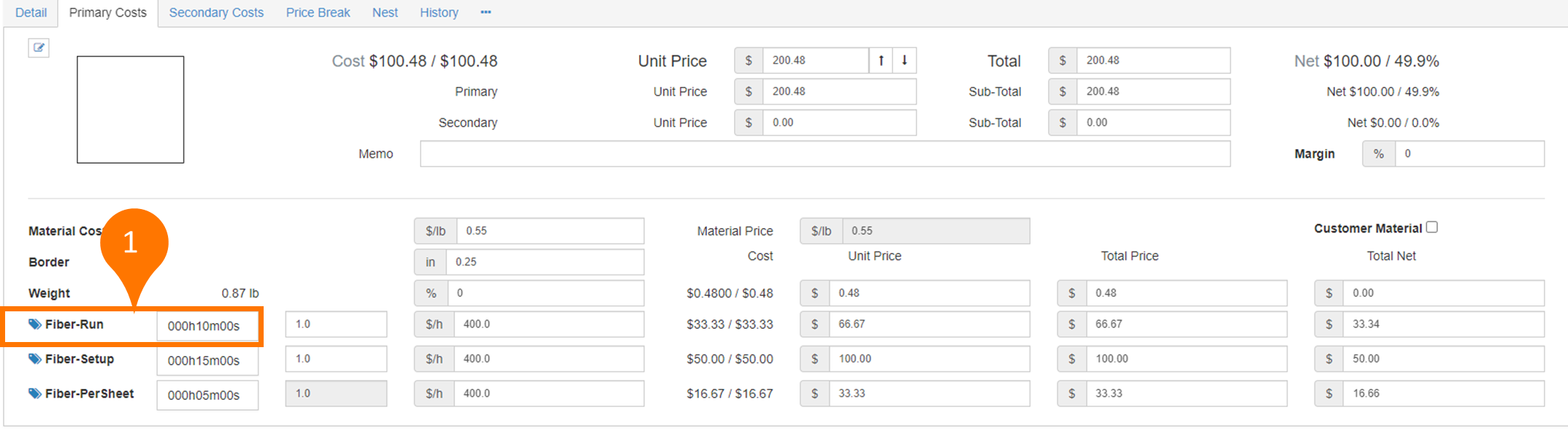Screen dimensions: 1568x429
Task: Edit the Margin percent field
Action: click(1469, 154)
